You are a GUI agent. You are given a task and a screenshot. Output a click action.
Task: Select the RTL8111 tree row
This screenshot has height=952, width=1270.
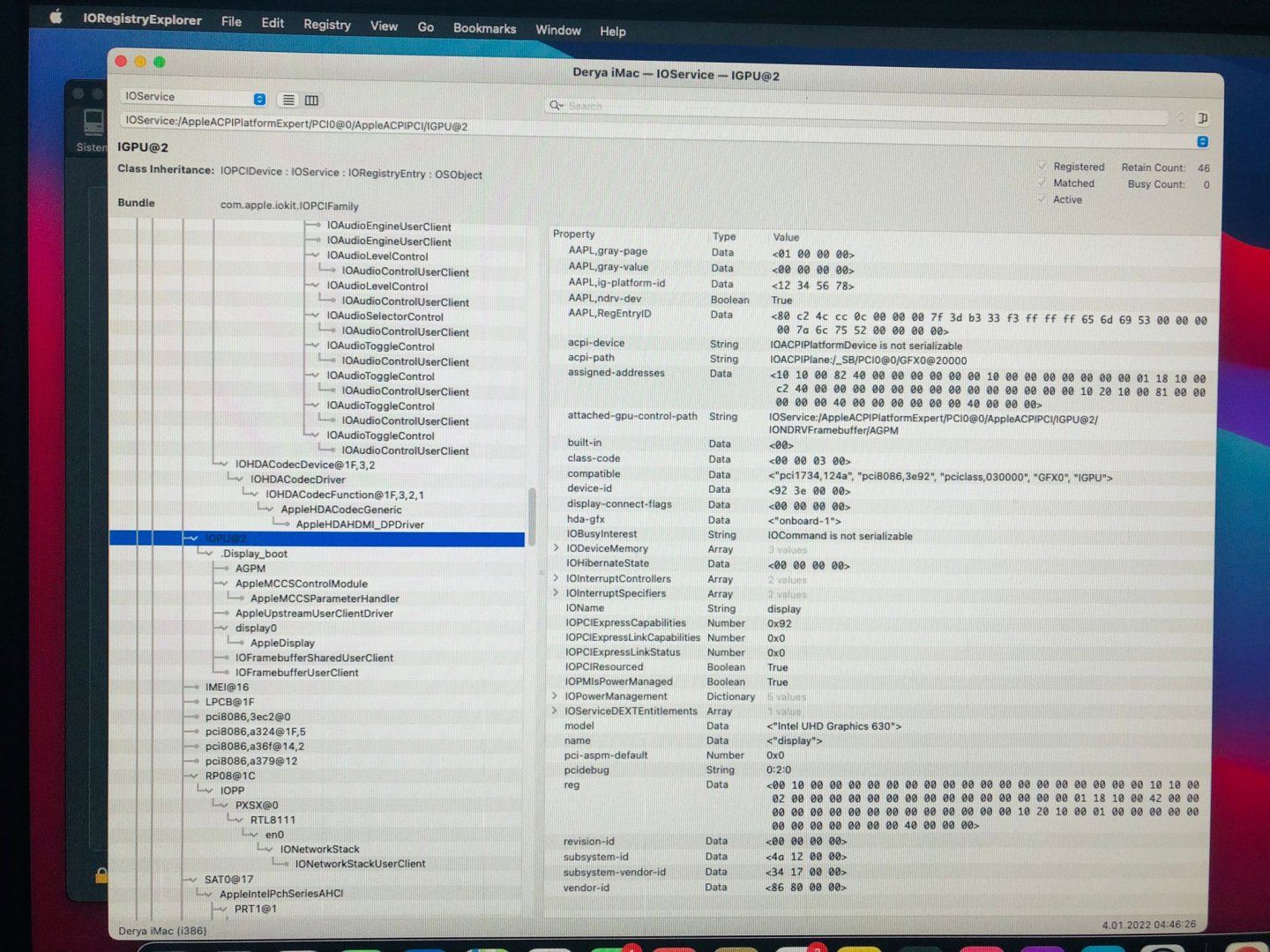point(273,820)
